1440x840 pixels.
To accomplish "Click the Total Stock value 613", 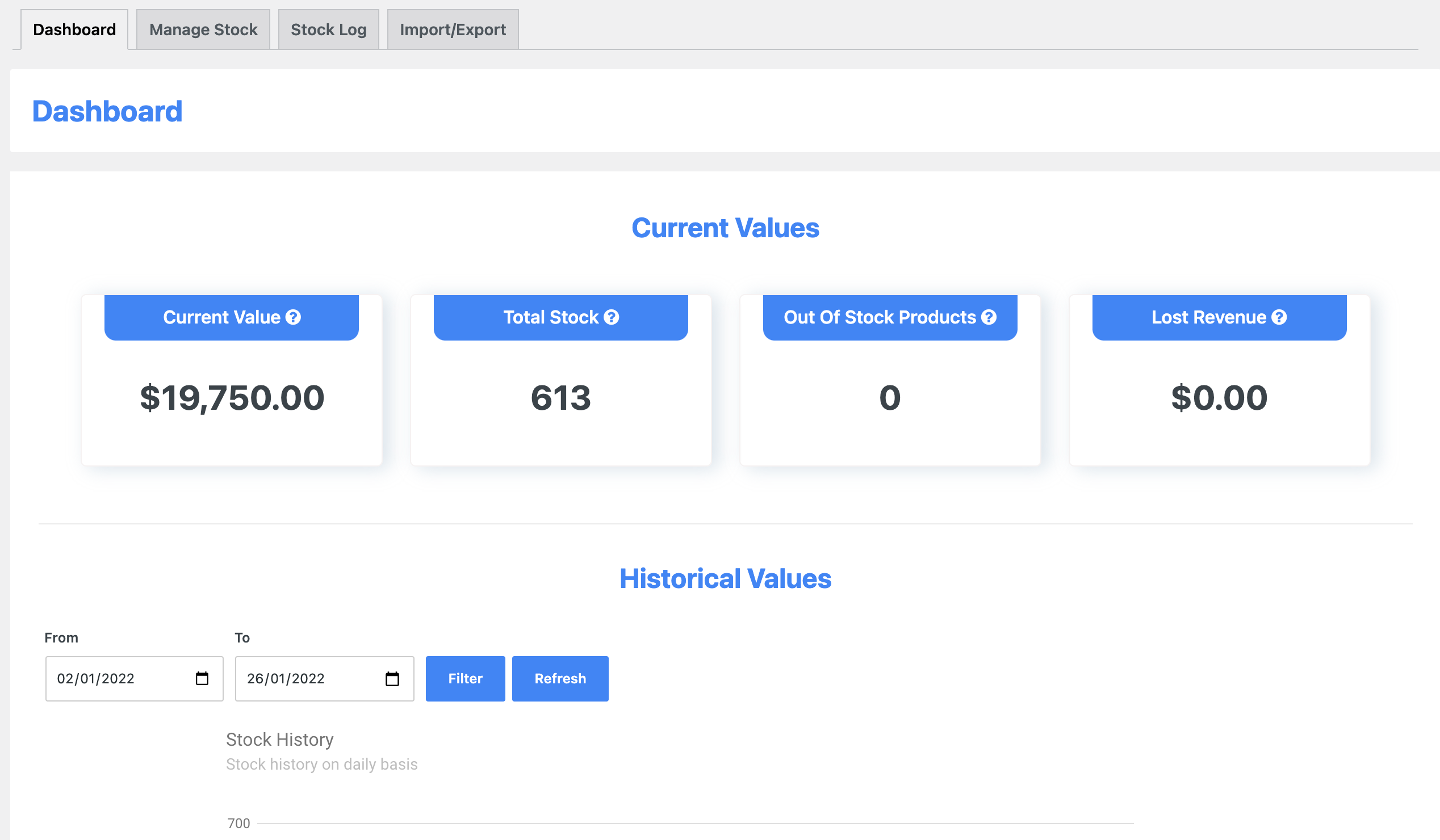I will coord(560,398).
